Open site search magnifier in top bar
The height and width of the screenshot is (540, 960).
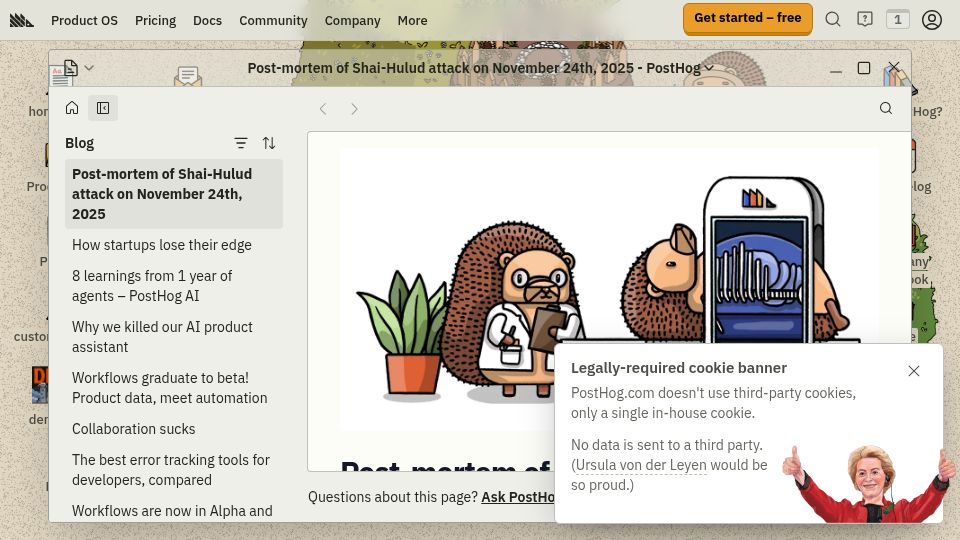(x=833, y=20)
